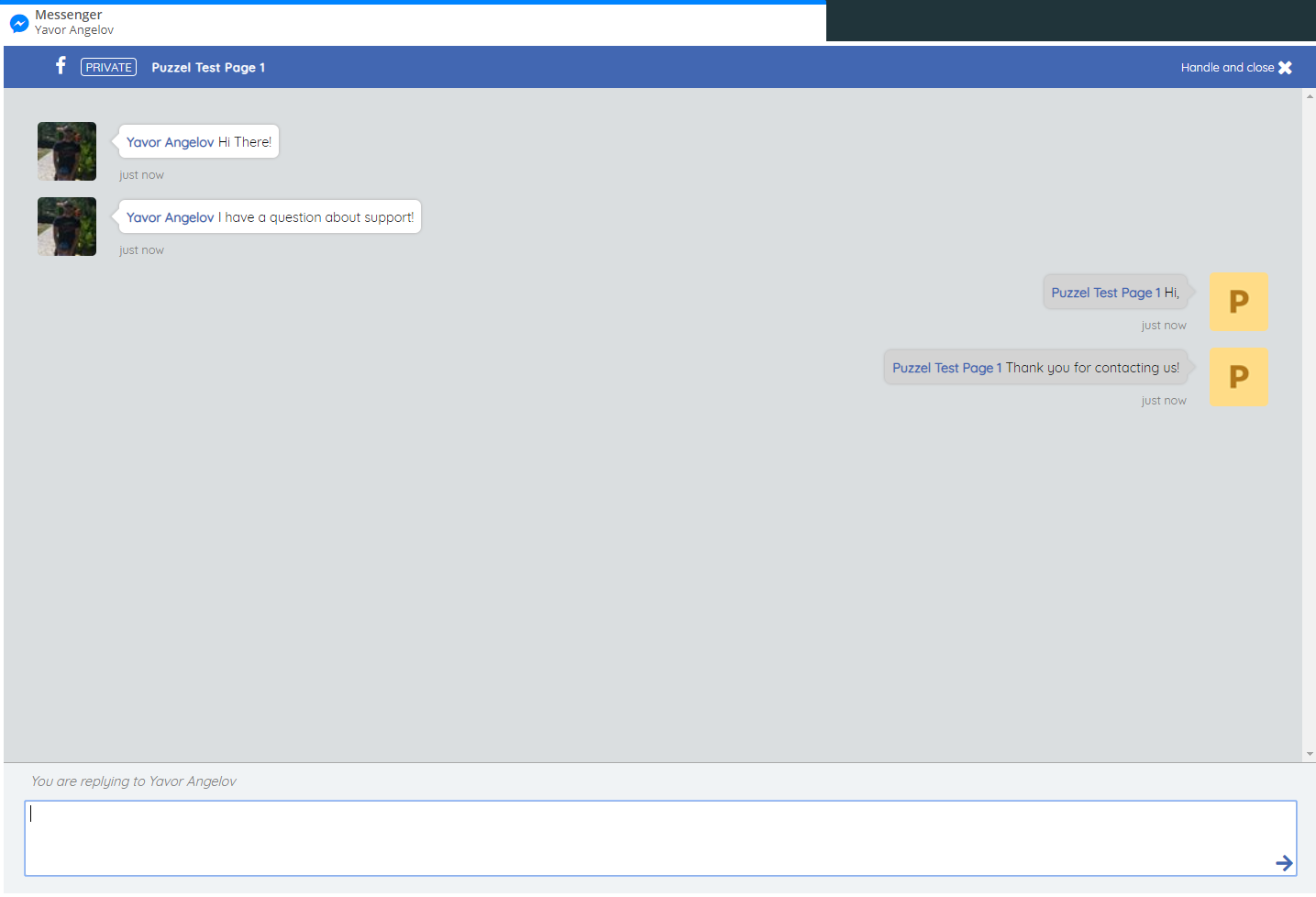Click the X icon beside Handle and close
The height and width of the screenshot is (897, 1316).
tap(1285, 68)
